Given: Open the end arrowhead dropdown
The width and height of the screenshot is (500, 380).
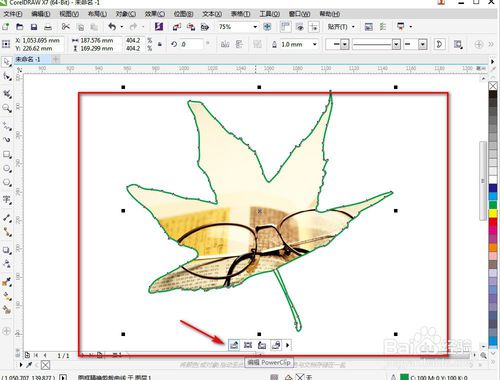Looking at the screenshot, I should [422, 44].
